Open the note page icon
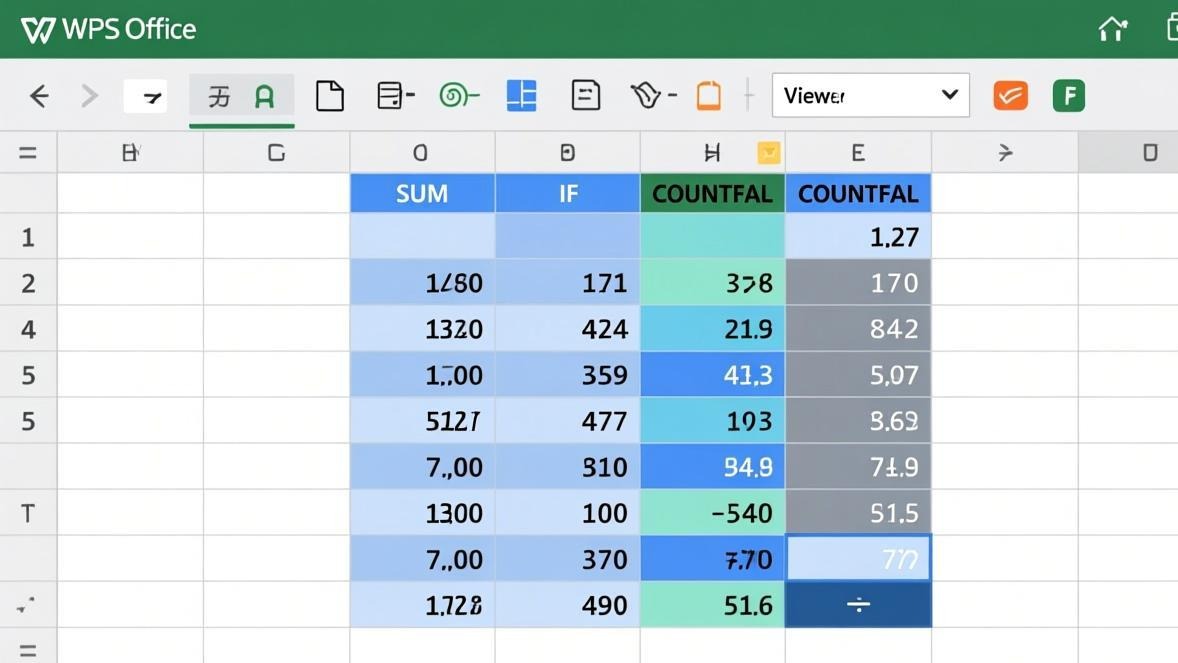Image resolution: width=1178 pixels, height=663 pixels. point(585,95)
